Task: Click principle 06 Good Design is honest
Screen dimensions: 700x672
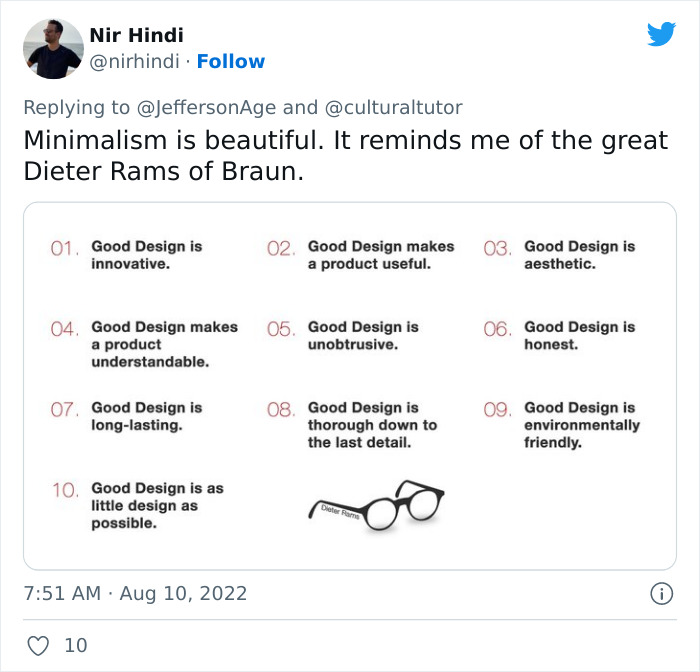Action: click(x=579, y=336)
